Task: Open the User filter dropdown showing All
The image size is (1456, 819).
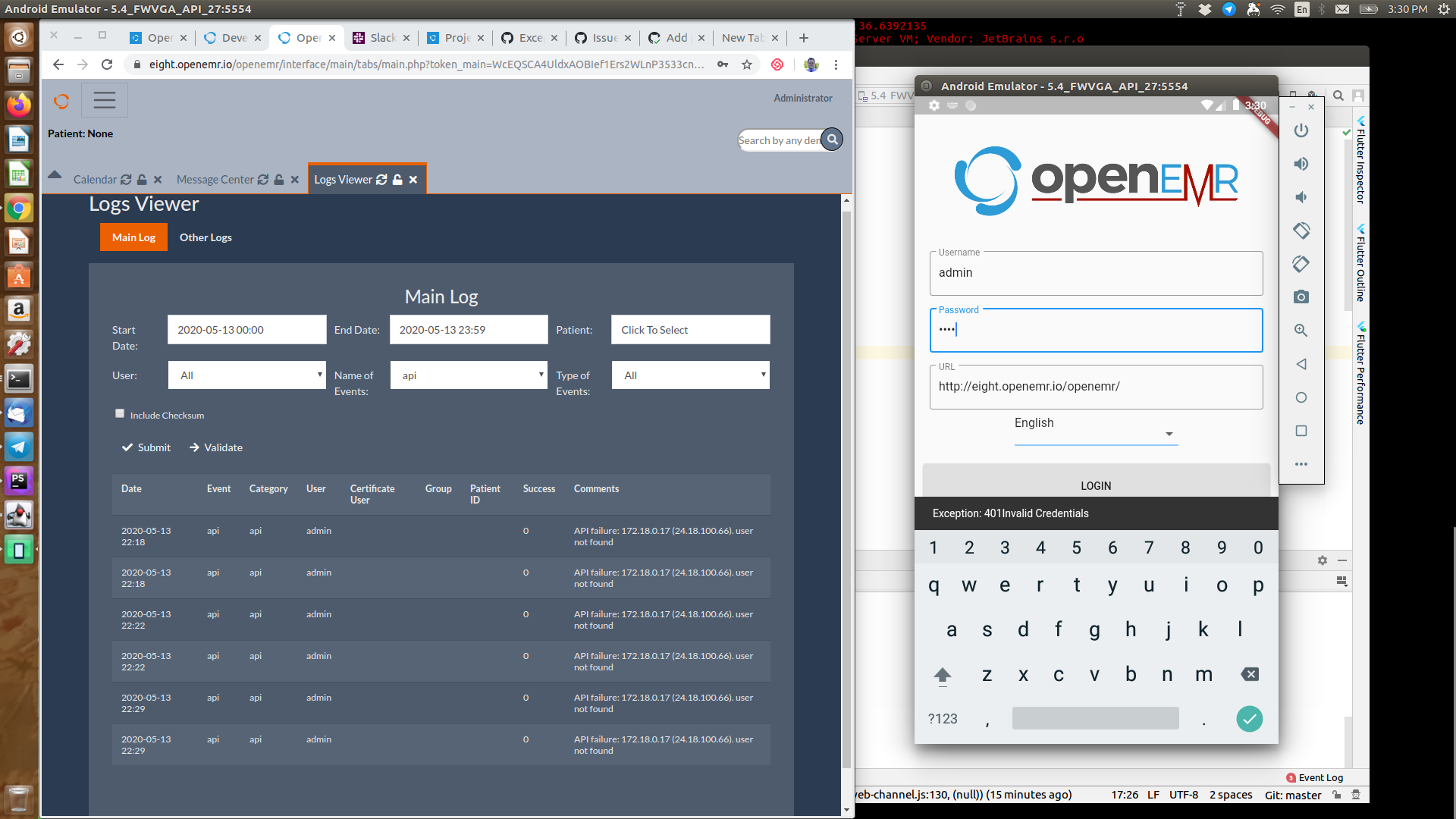Action: [x=246, y=375]
